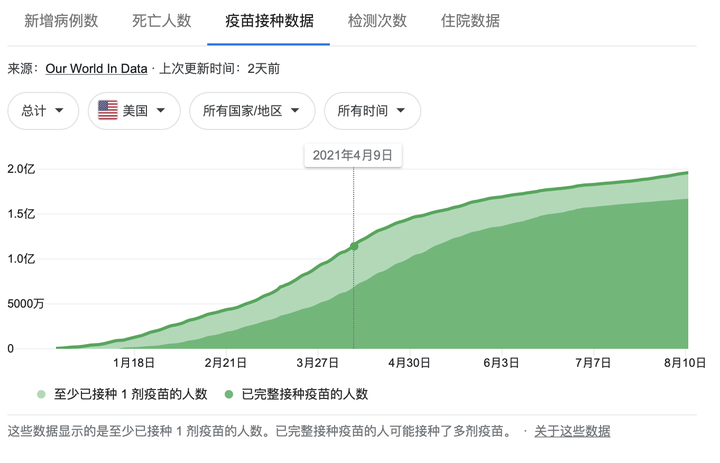Screen dimensions: 720x463
Task: Click the 2021年4月9日 tooltip label
Action: tap(352, 155)
